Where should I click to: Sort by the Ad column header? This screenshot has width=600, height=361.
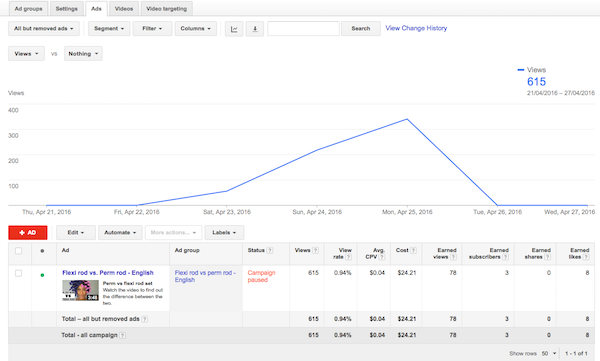point(65,250)
